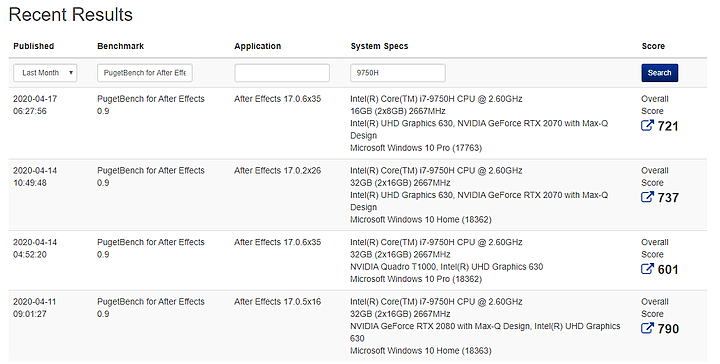
Task: Select date 2020-04-11 09:01:27
Action: point(35,308)
